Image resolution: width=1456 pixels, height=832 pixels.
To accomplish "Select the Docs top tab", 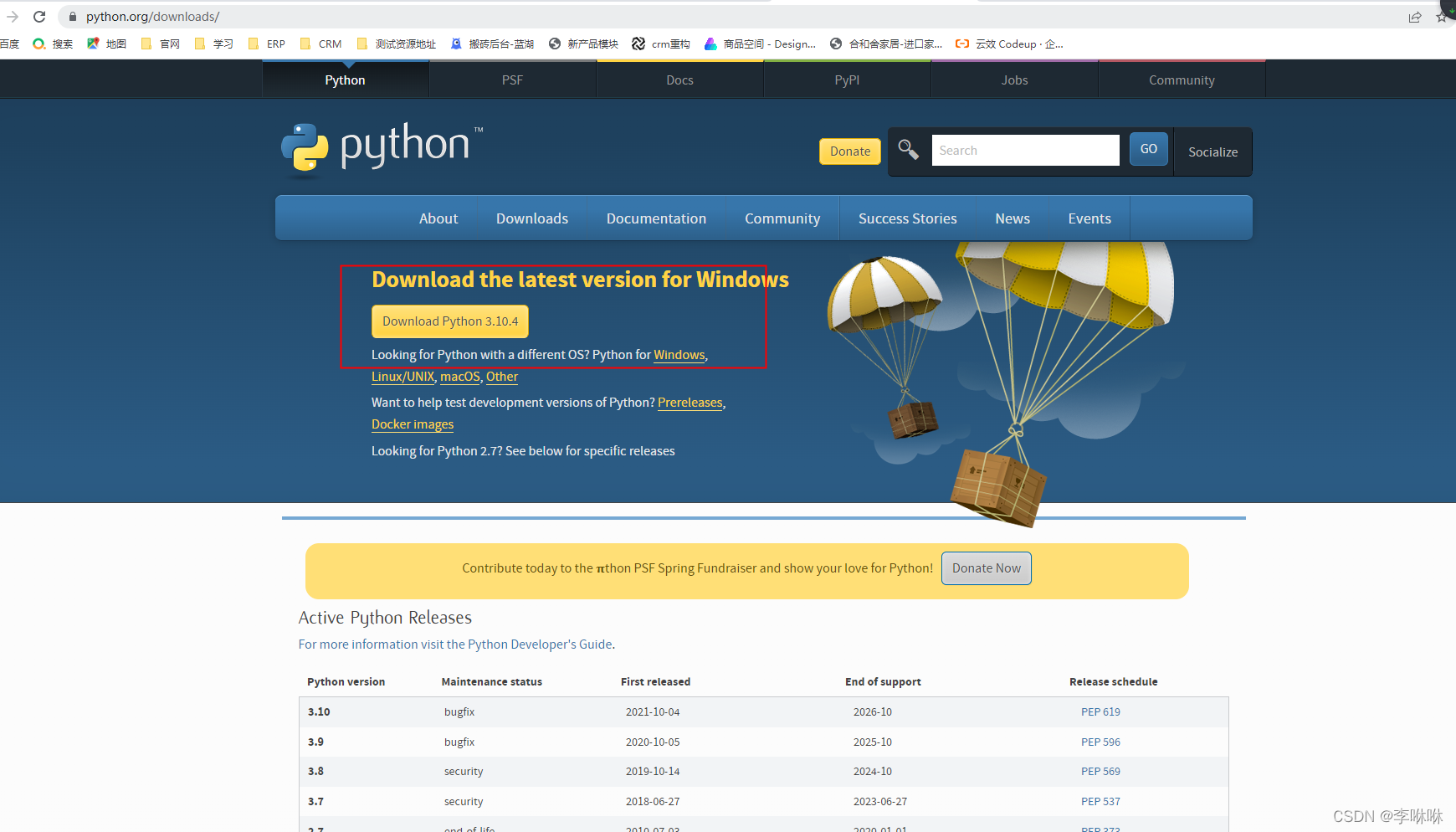I will pyautogui.click(x=679, y=80).
